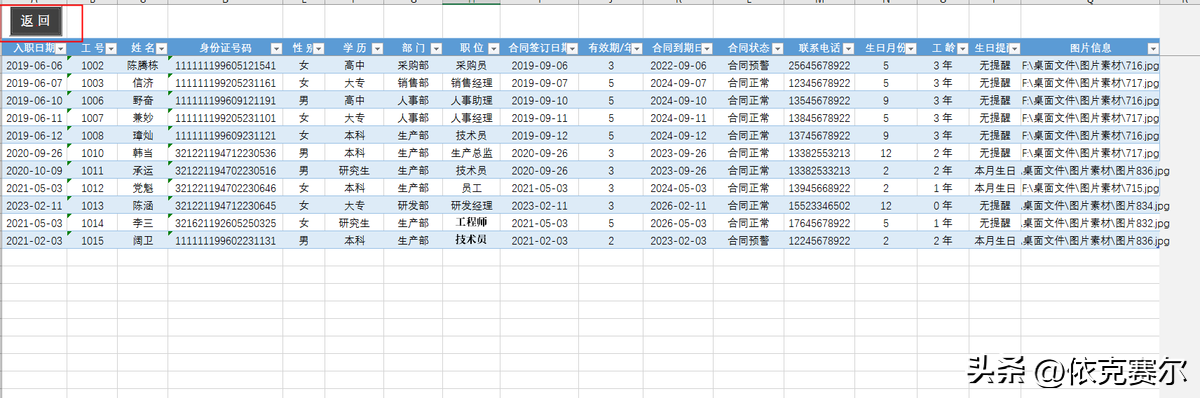Open the 入职日期 column filter dropdown
Screen dimensions: 1200x398
click(x=61, y=48)
